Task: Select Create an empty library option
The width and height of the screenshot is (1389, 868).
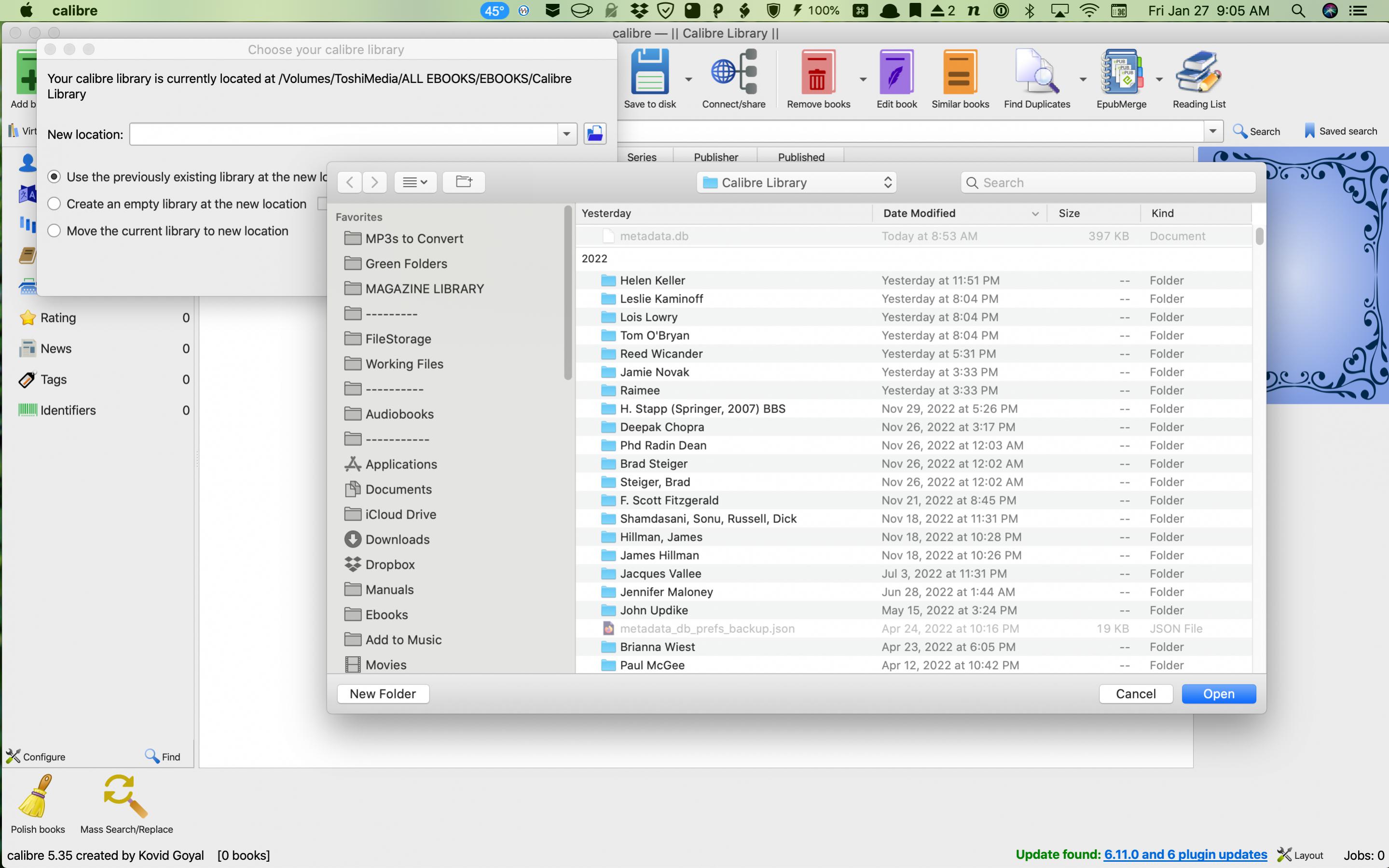Action: (54, 204)
